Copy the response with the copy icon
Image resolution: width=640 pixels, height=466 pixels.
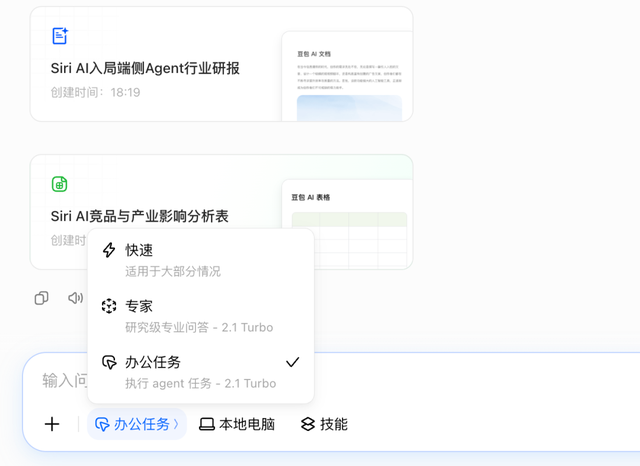pyautogui.click(x=42, y=298)
